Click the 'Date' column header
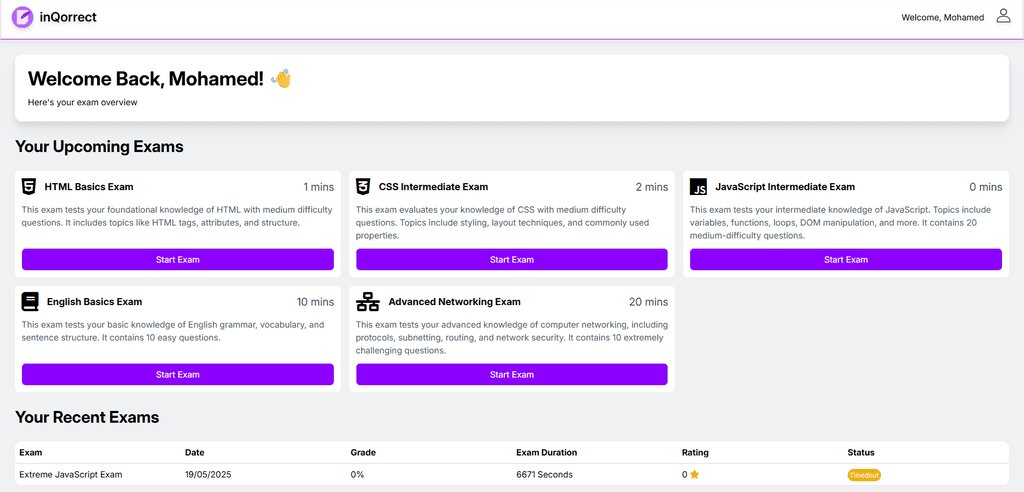Image resolution: width=1024 pixels, height=492 pixels. [195, 452]
